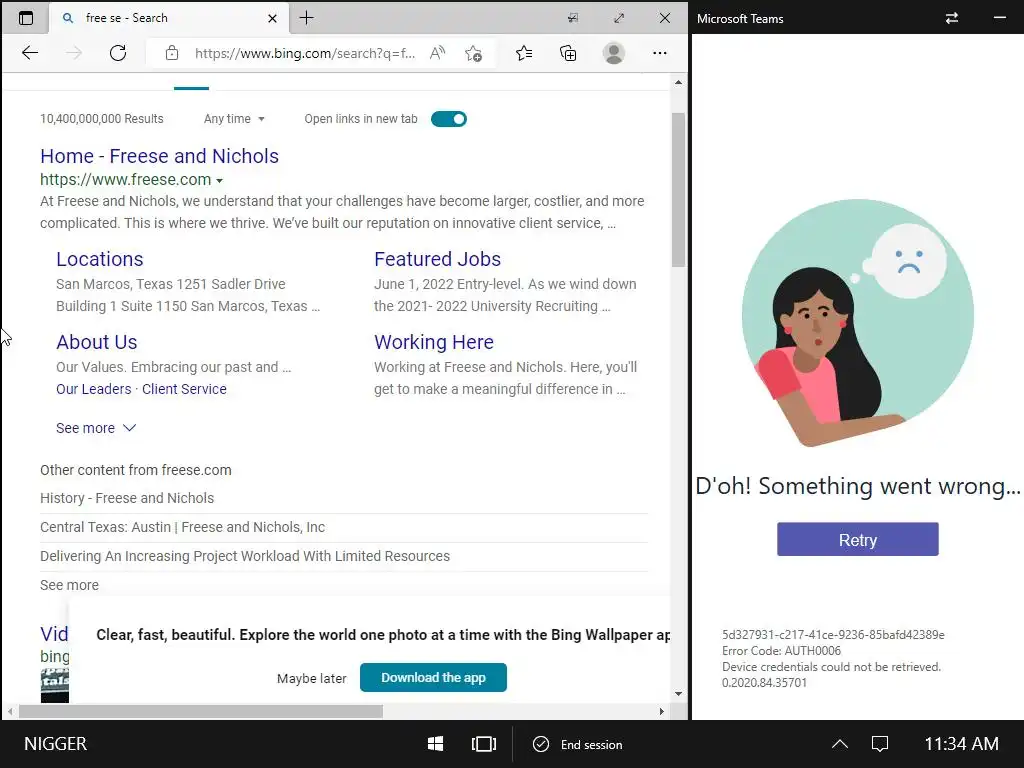This screenshot has height=768, width=1024.
Task: Click the horizontal scrollbar thumb
Action: click(200, 711)
